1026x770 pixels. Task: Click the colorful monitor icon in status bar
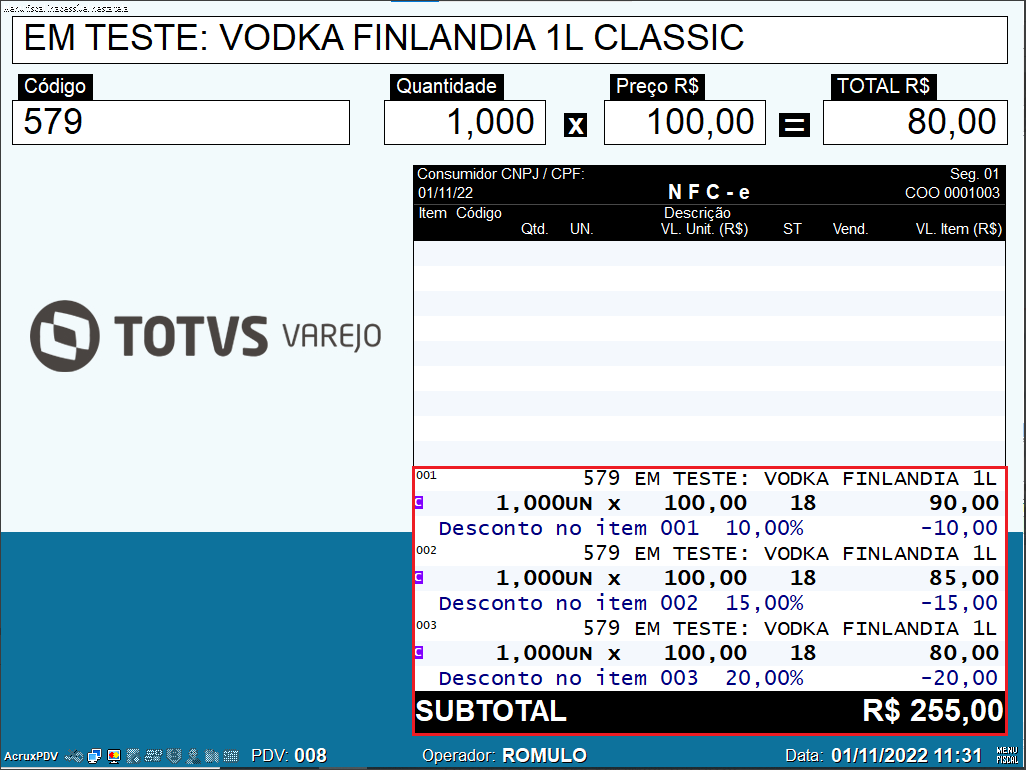point(114,756)
